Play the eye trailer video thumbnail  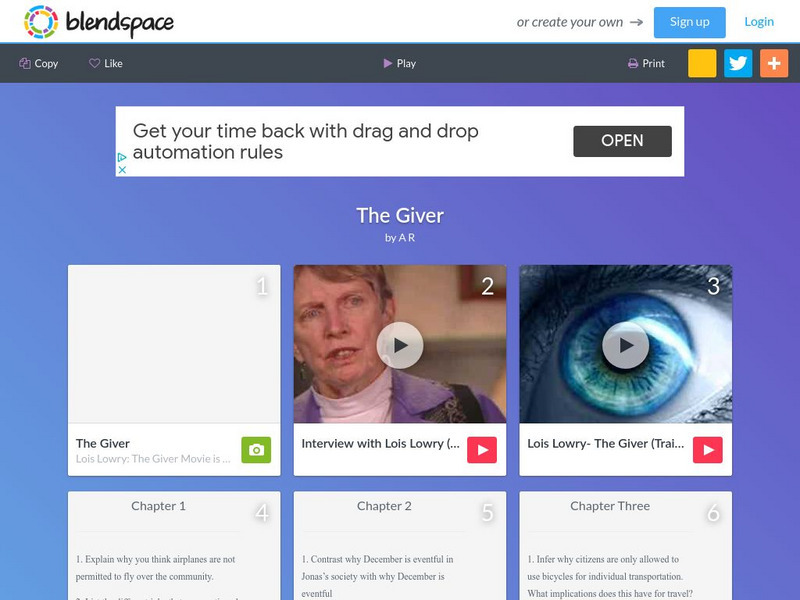pyautogui.click(x=626, y=345)
